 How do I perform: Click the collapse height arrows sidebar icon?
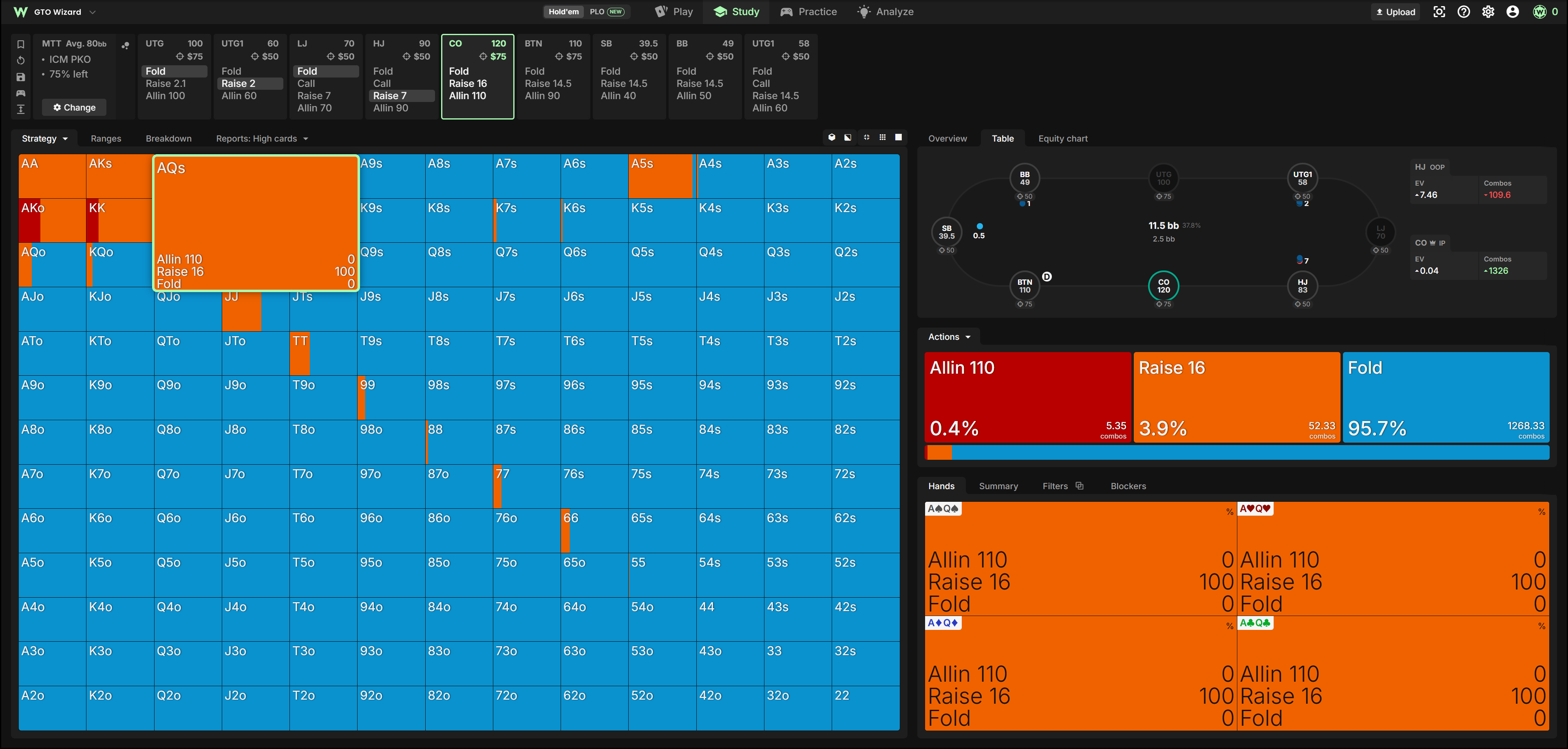21,109
